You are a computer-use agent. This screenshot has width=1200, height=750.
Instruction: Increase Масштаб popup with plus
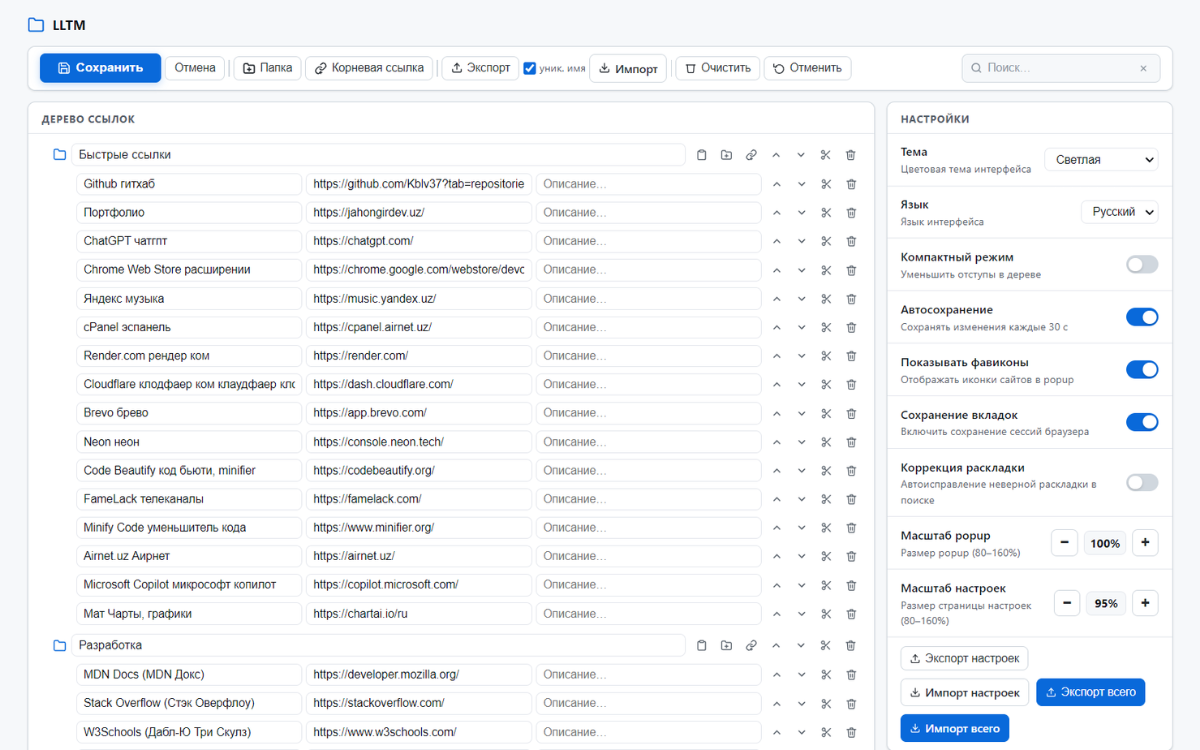tap(1145, 543)
